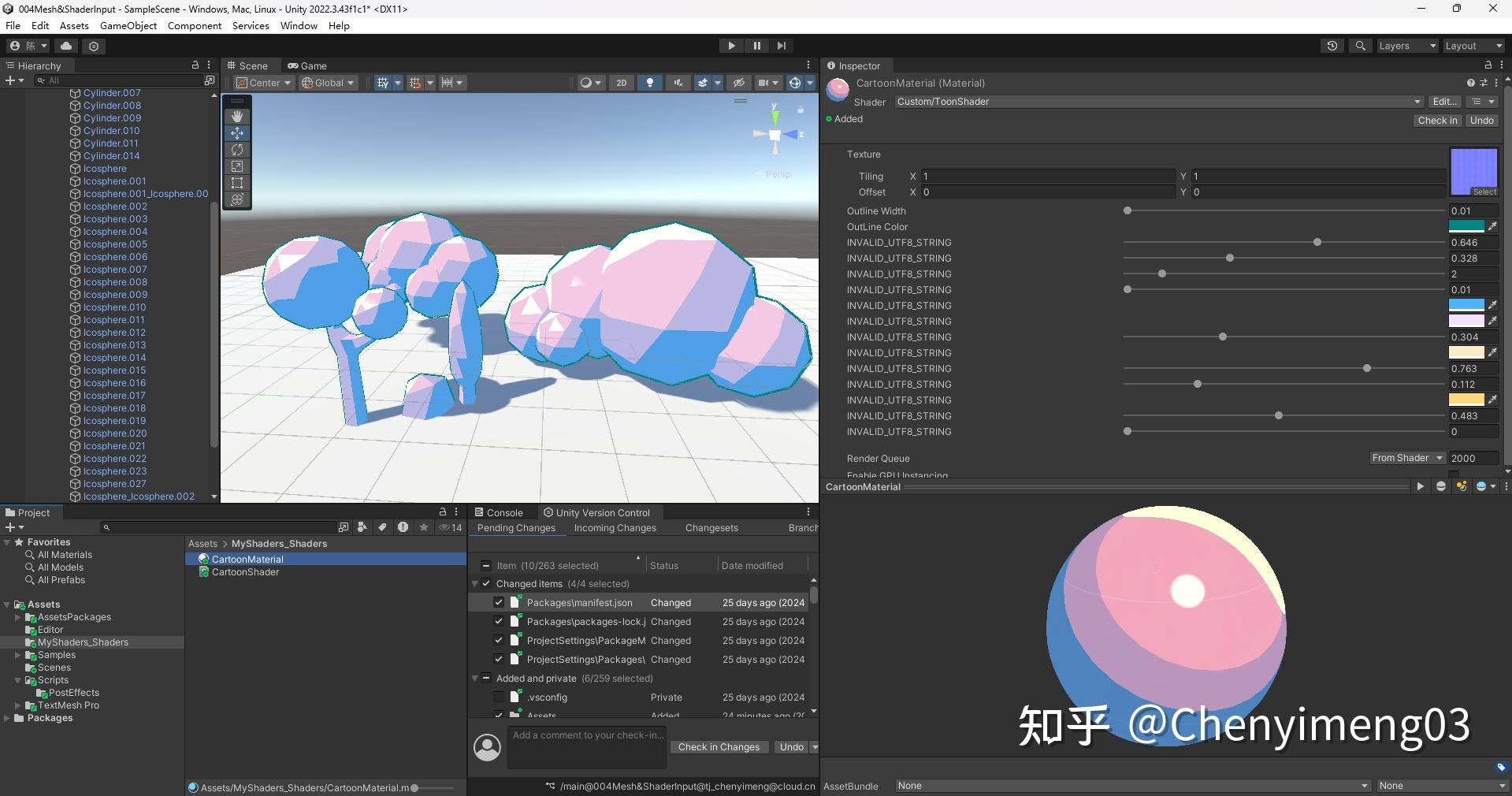Select the Hand tool in the Scene view
Image resolution: width=1512 pixels, height=796 pixels.
coord(236,117)
